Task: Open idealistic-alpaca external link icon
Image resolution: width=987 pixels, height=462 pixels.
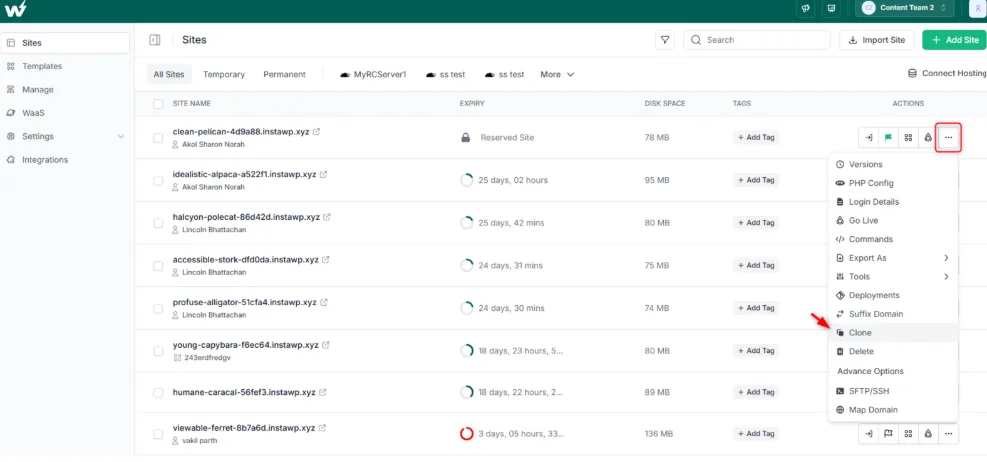Action: click(324, 174)
